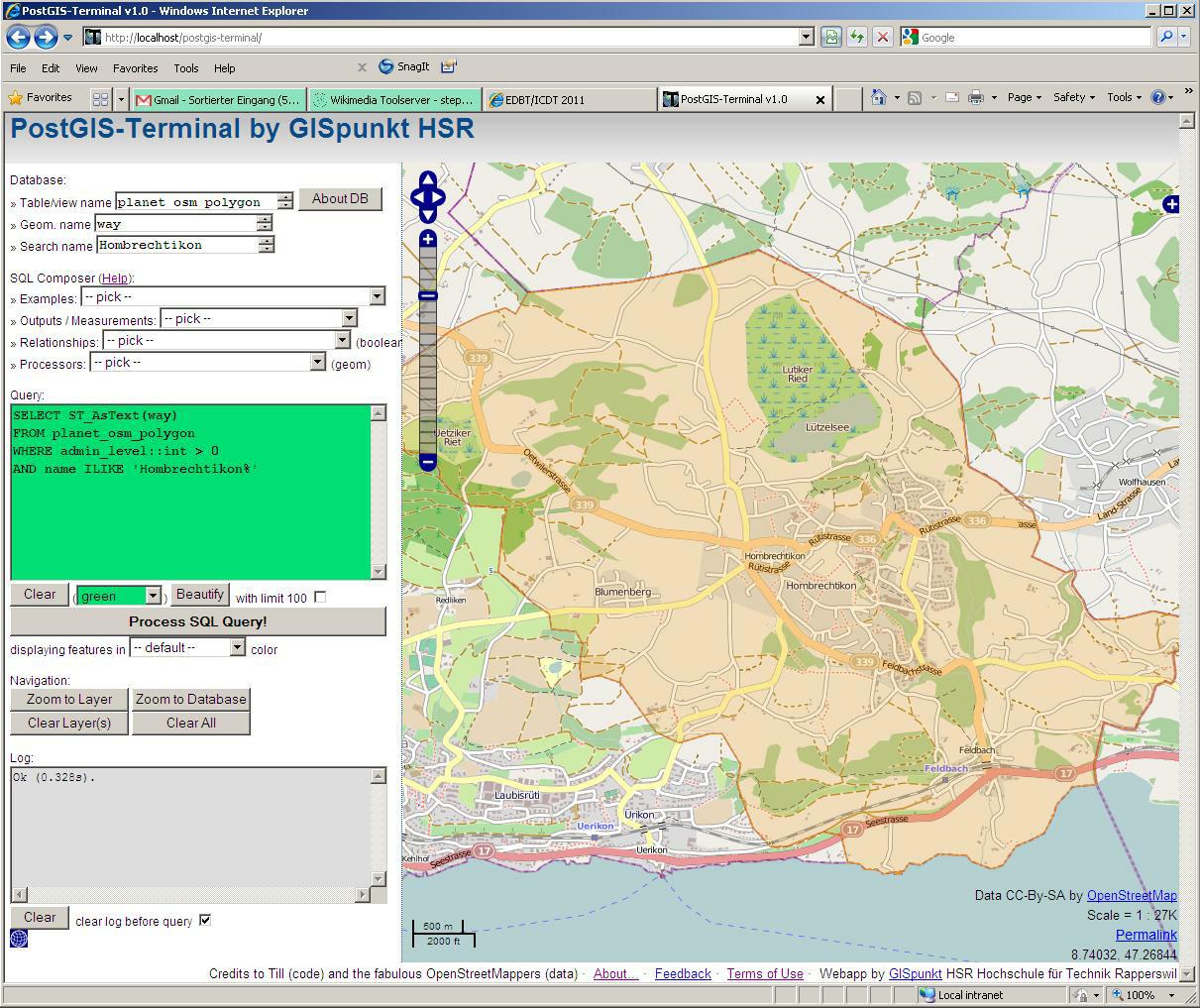This screenshot has height=1008, width=1200.
Task: Click the browser Back arrow button
Action: pyautogui.click(x=19, y=38)
